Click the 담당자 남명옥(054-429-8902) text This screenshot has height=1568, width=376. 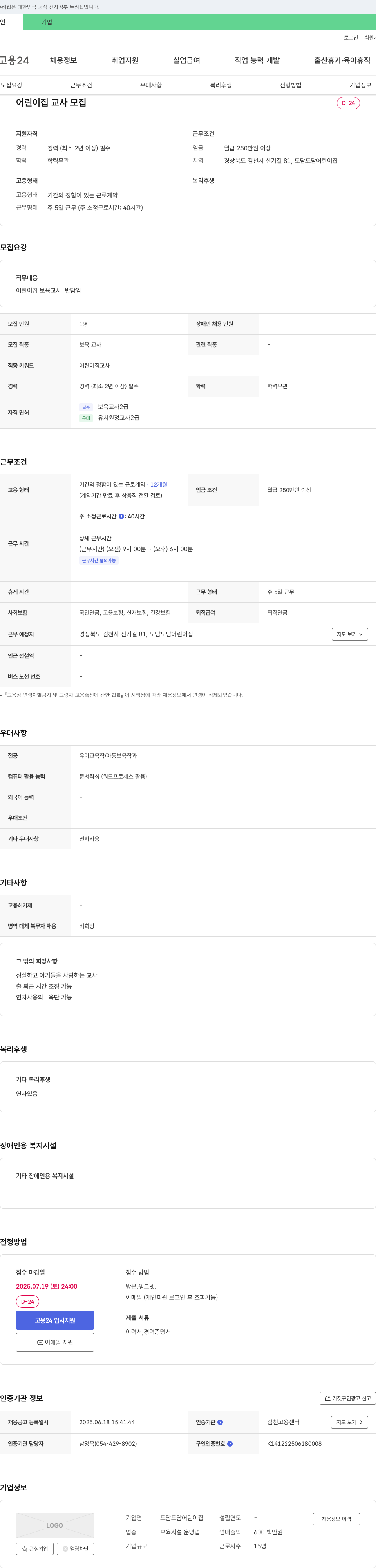(x=108, y=1444)
